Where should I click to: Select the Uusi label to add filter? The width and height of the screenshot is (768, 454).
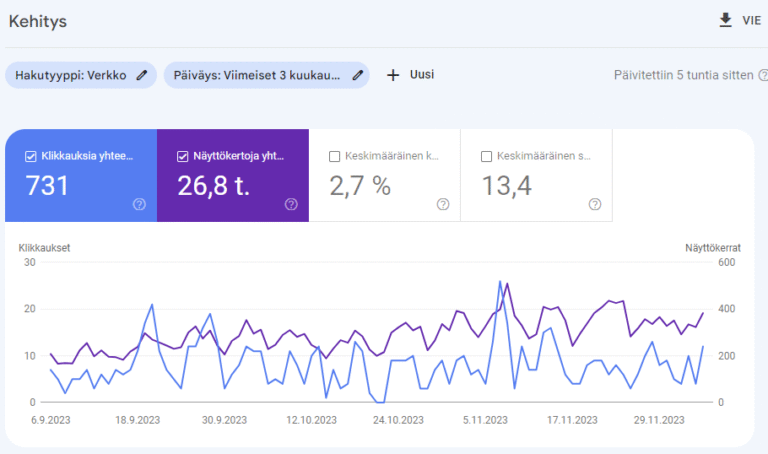tap(422, 75)
